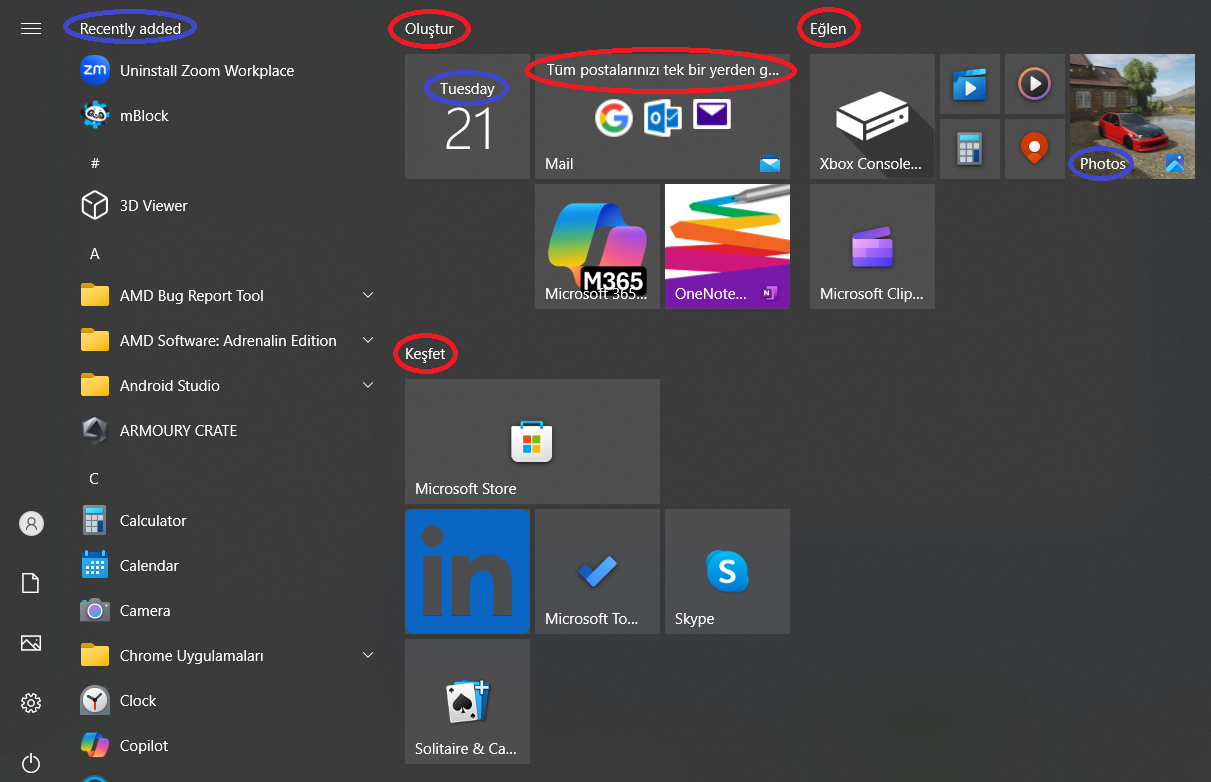1211x782 pixels.
Task: Open the Microsoft 365 Copilot tile
Action: (597, 246)
